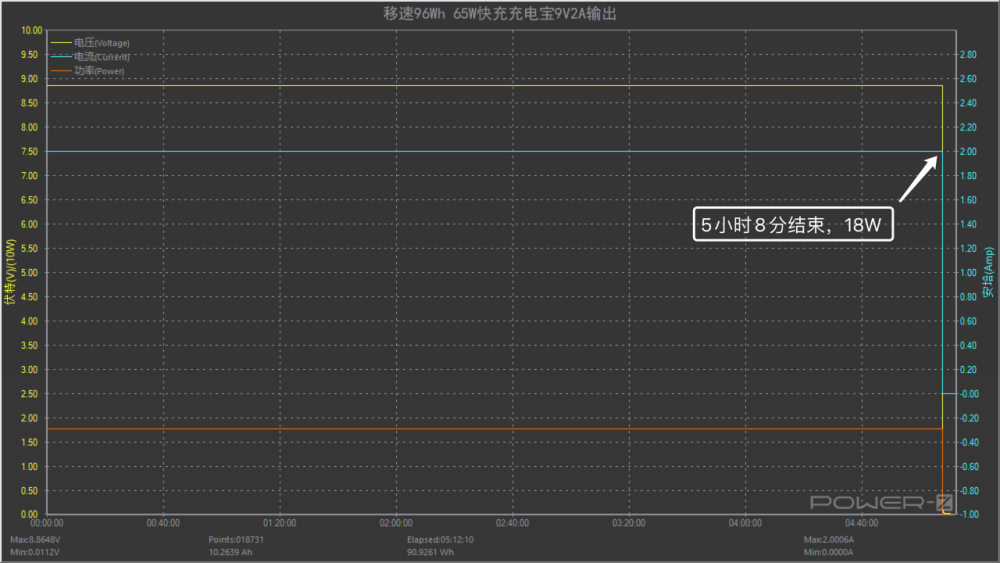
Task: Click the white annotation arrow
Action: 918,179
